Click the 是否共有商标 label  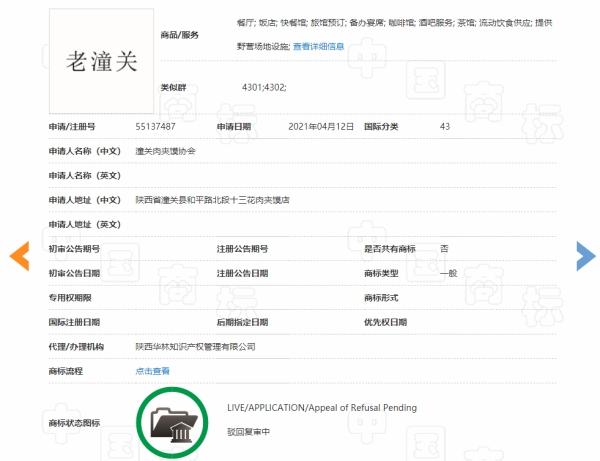[390, 249]
